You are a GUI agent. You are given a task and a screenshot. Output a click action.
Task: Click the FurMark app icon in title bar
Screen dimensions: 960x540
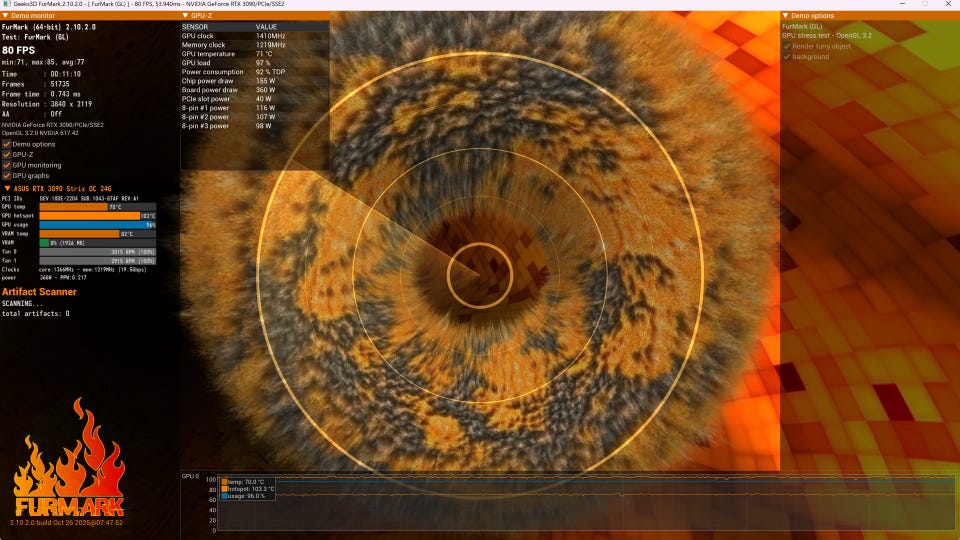[6, 4]
